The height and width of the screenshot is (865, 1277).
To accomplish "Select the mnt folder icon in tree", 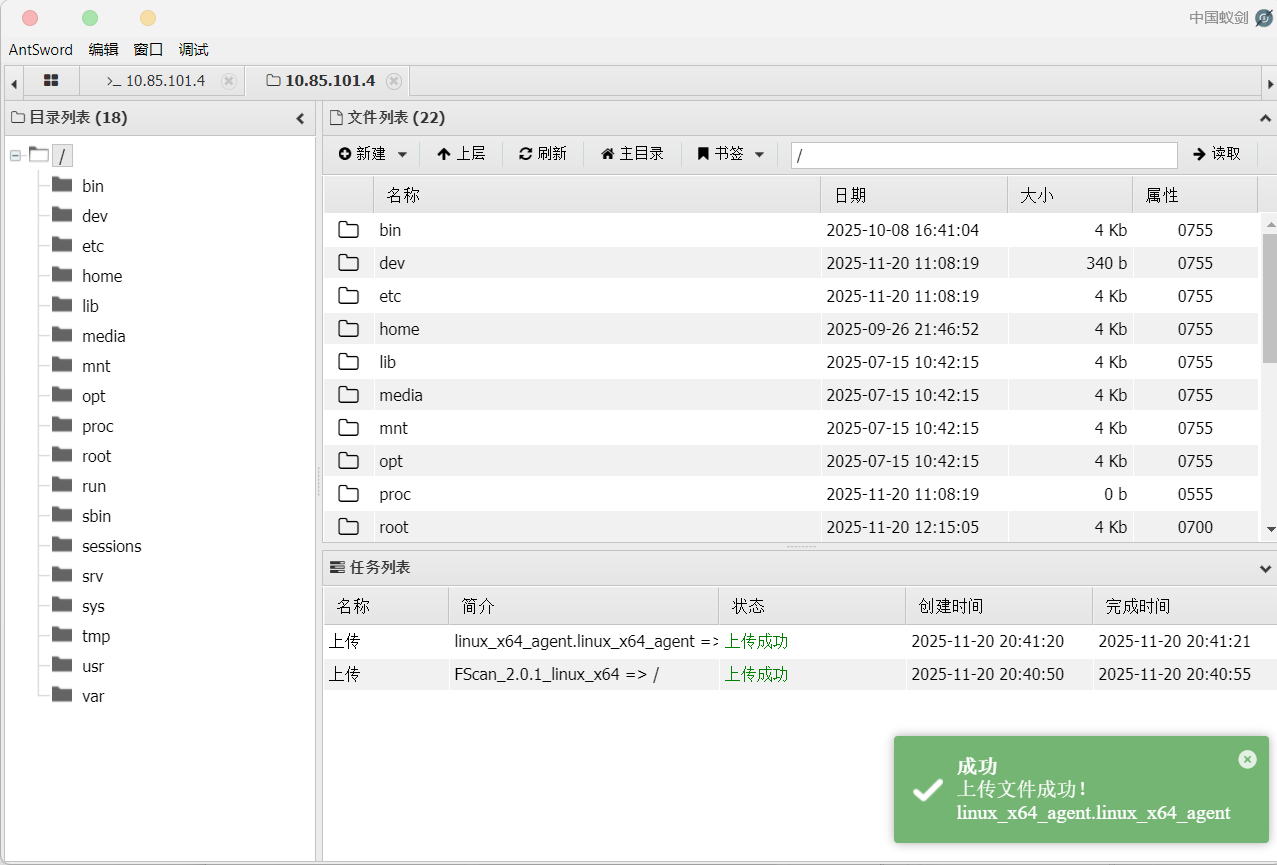I will [x=62, y=365].
